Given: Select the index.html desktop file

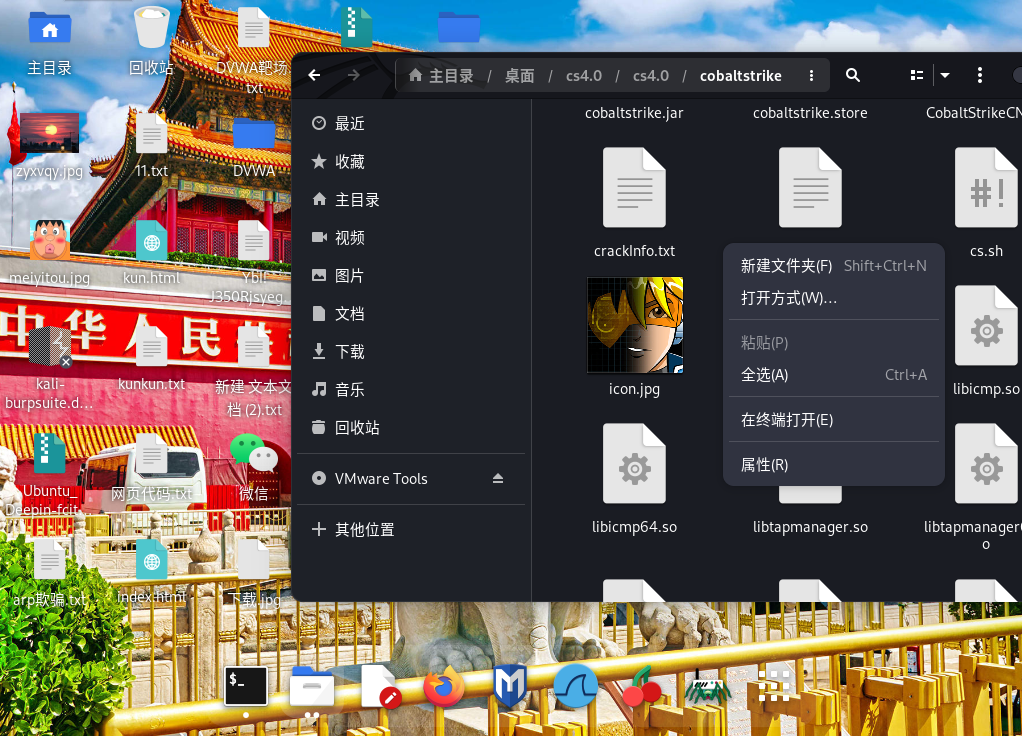Looking at the screenshot, I should click(x=151, y=572).
